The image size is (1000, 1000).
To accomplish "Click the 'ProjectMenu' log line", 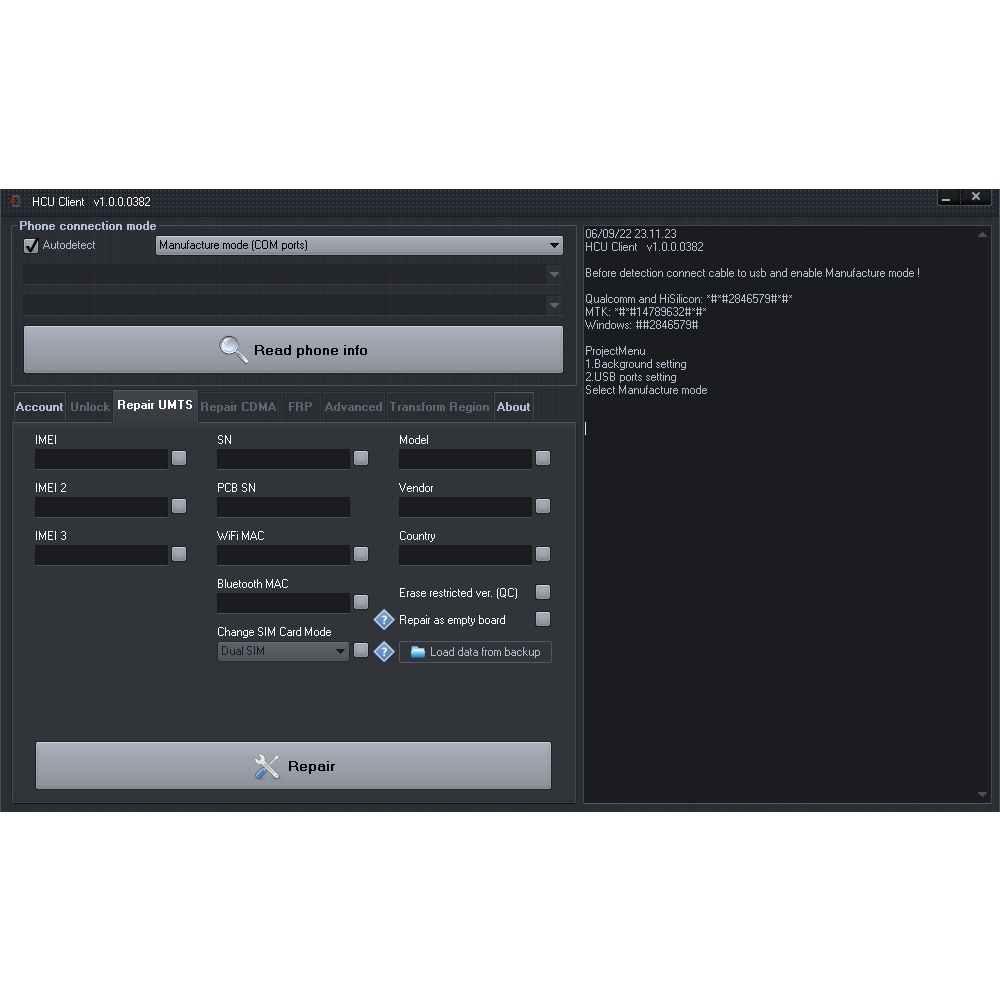I will (x=615, y=351).
